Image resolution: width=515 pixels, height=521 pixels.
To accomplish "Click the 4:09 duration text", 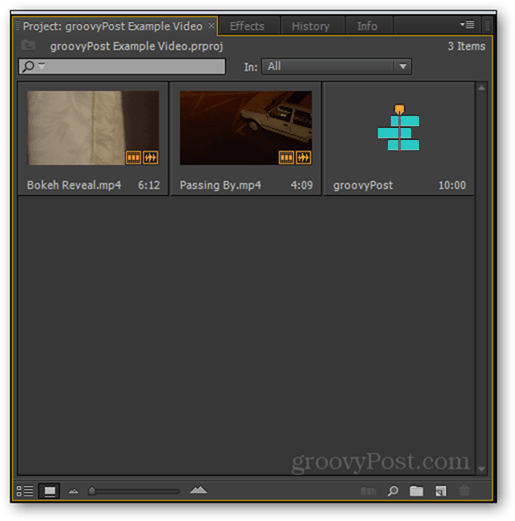I will [302, 185].
